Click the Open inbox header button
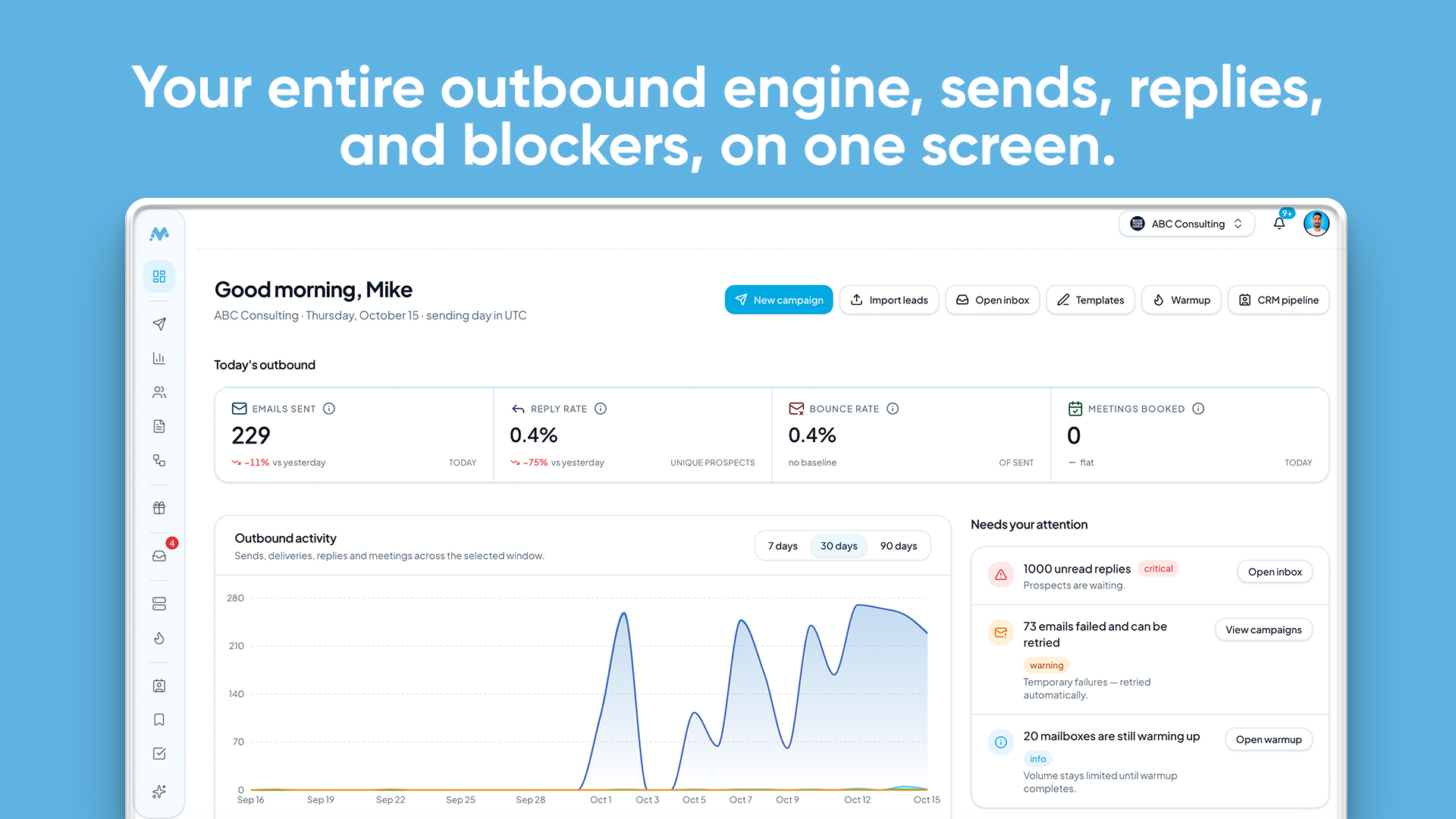This screenshot has height=819, width=1456. tap(993, 300)
